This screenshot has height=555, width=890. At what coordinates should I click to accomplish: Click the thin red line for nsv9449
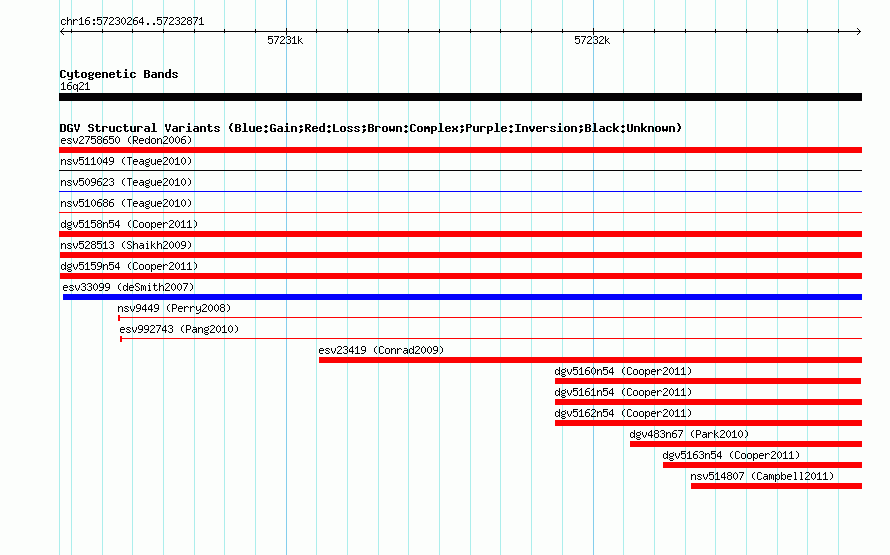490,317
